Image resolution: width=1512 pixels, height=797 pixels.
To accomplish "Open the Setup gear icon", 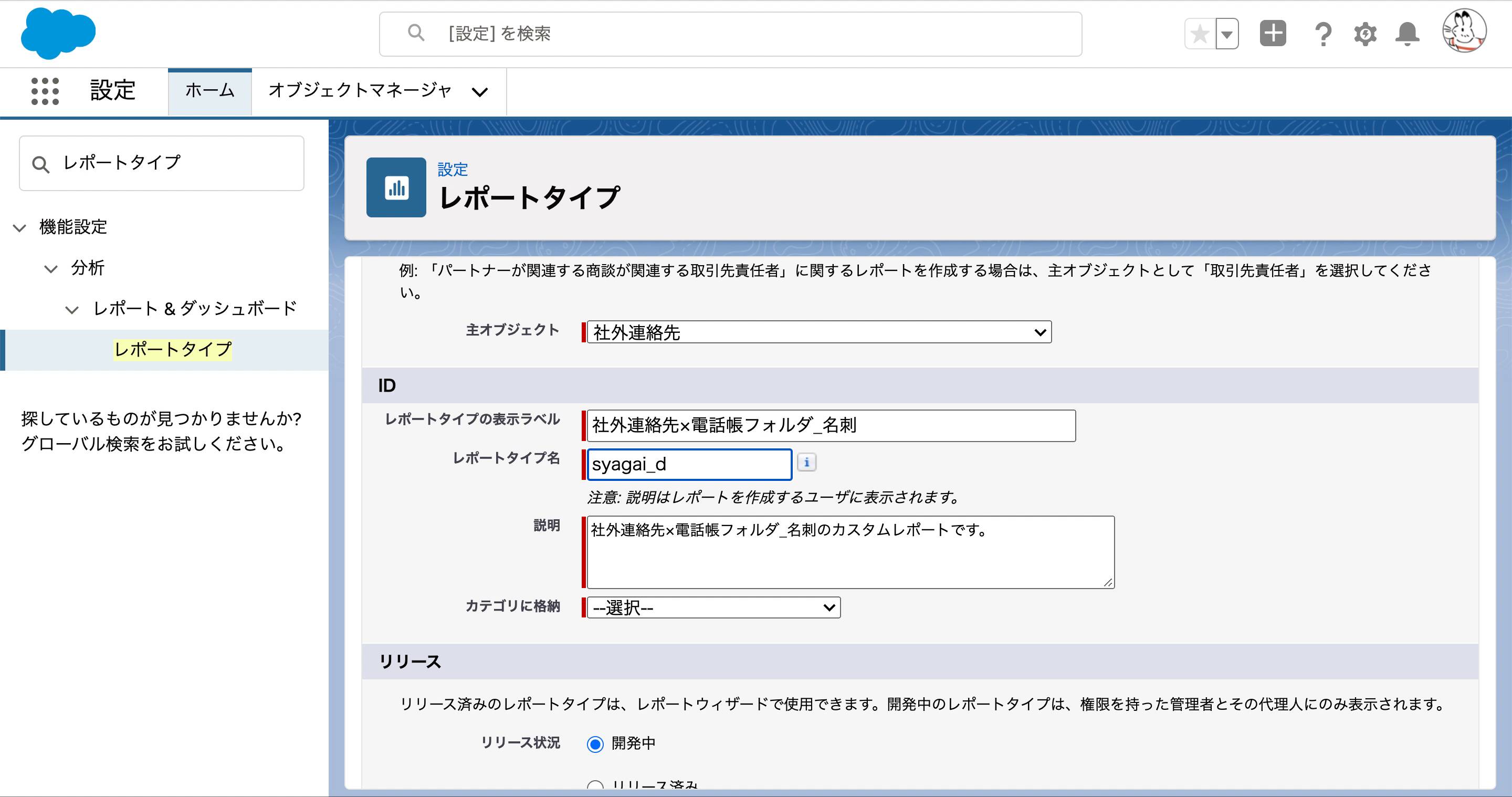I will [x=1365, y=34].
